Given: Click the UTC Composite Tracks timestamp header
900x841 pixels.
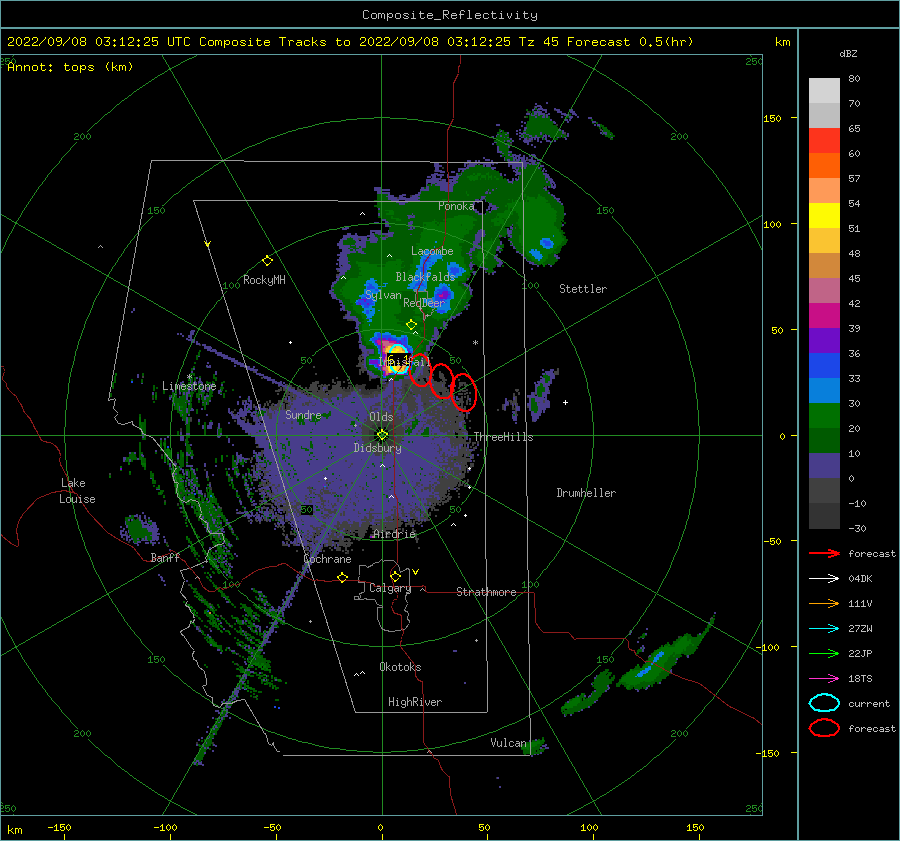Looking at the screenshot, I should [350, 42].
